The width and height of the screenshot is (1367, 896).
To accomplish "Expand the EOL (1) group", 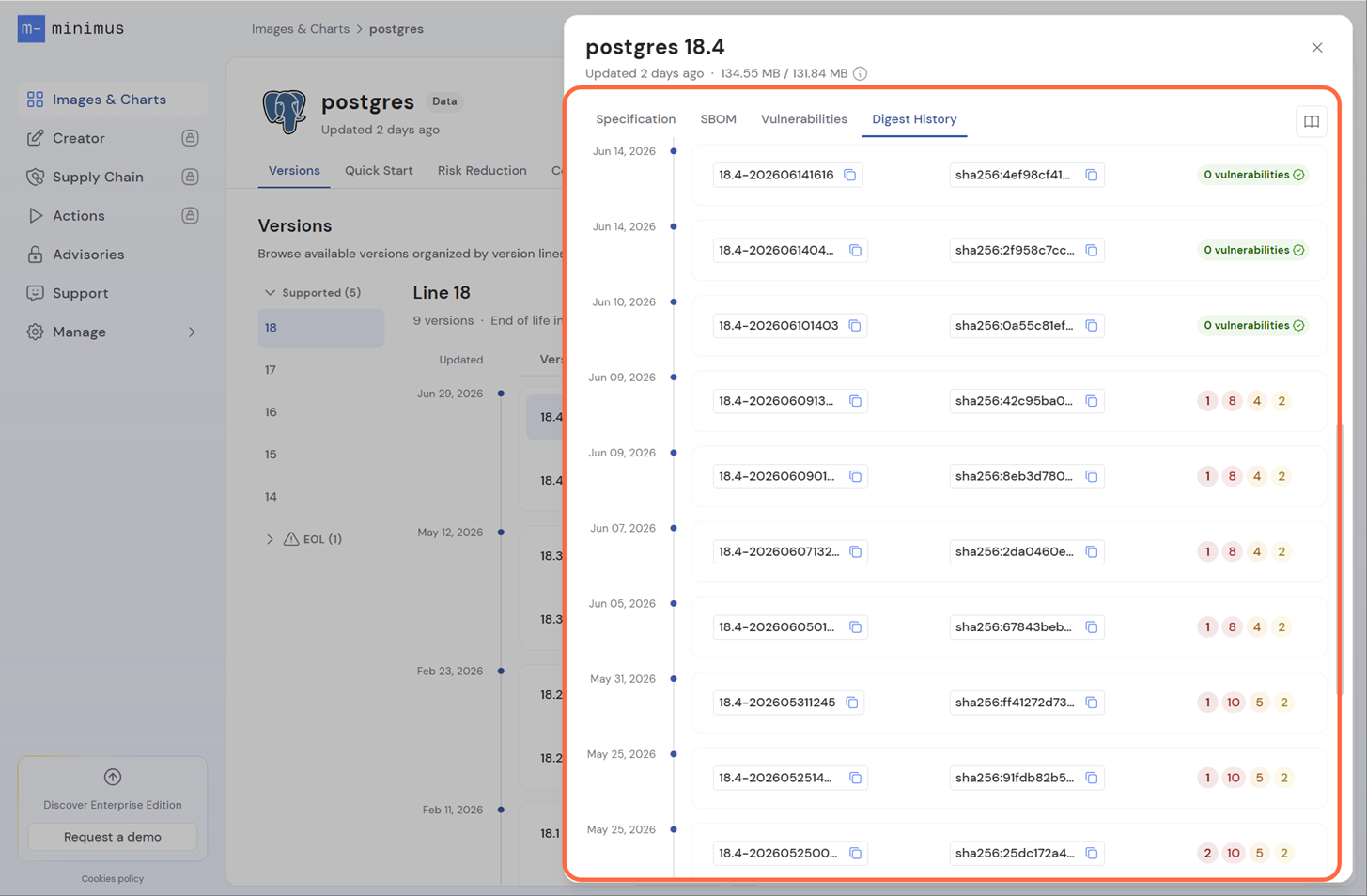I will (303, 539).
